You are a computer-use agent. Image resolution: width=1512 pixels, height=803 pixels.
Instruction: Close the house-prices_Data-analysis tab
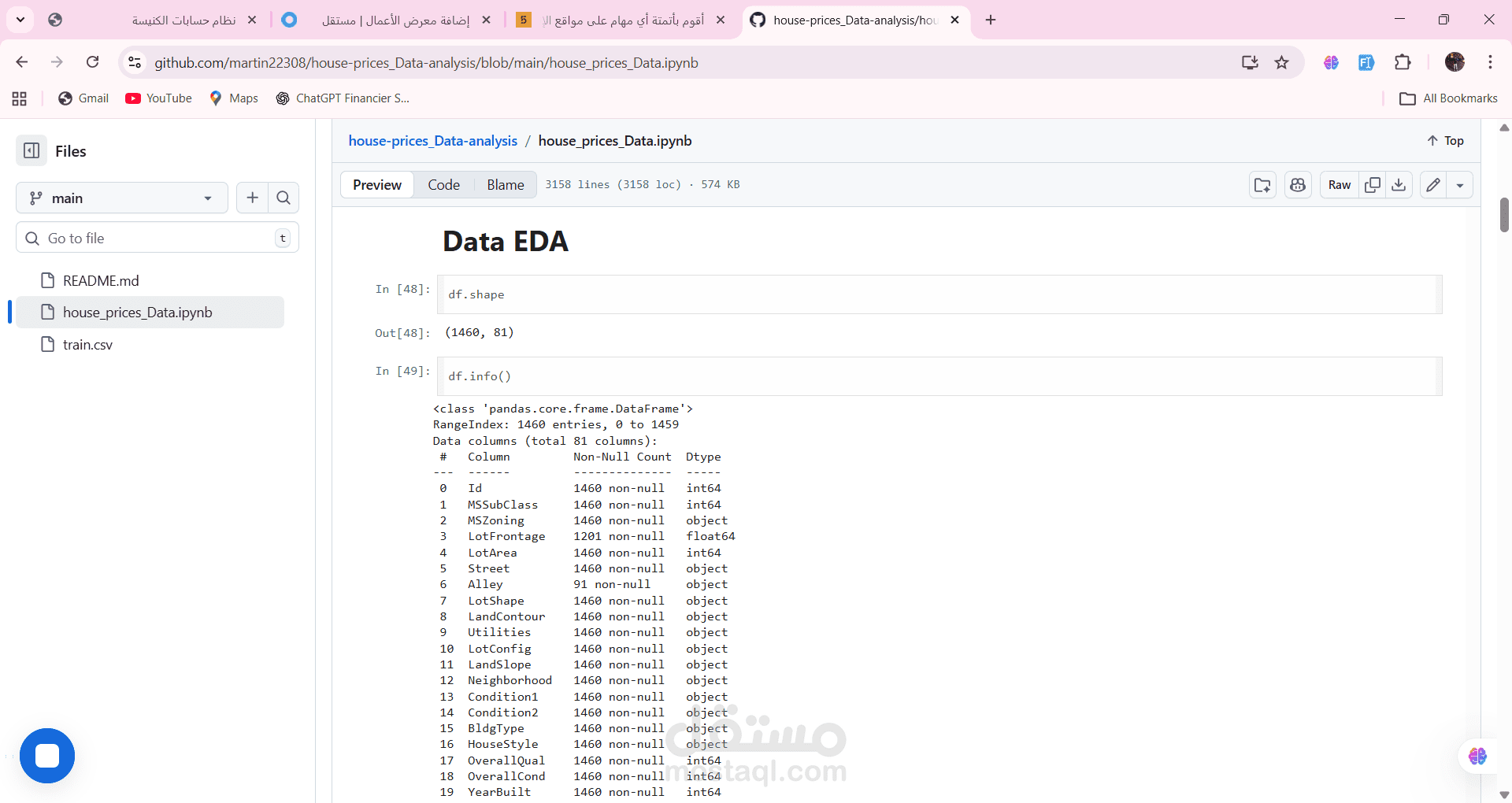pyautogui.click(x=954, y=20)
